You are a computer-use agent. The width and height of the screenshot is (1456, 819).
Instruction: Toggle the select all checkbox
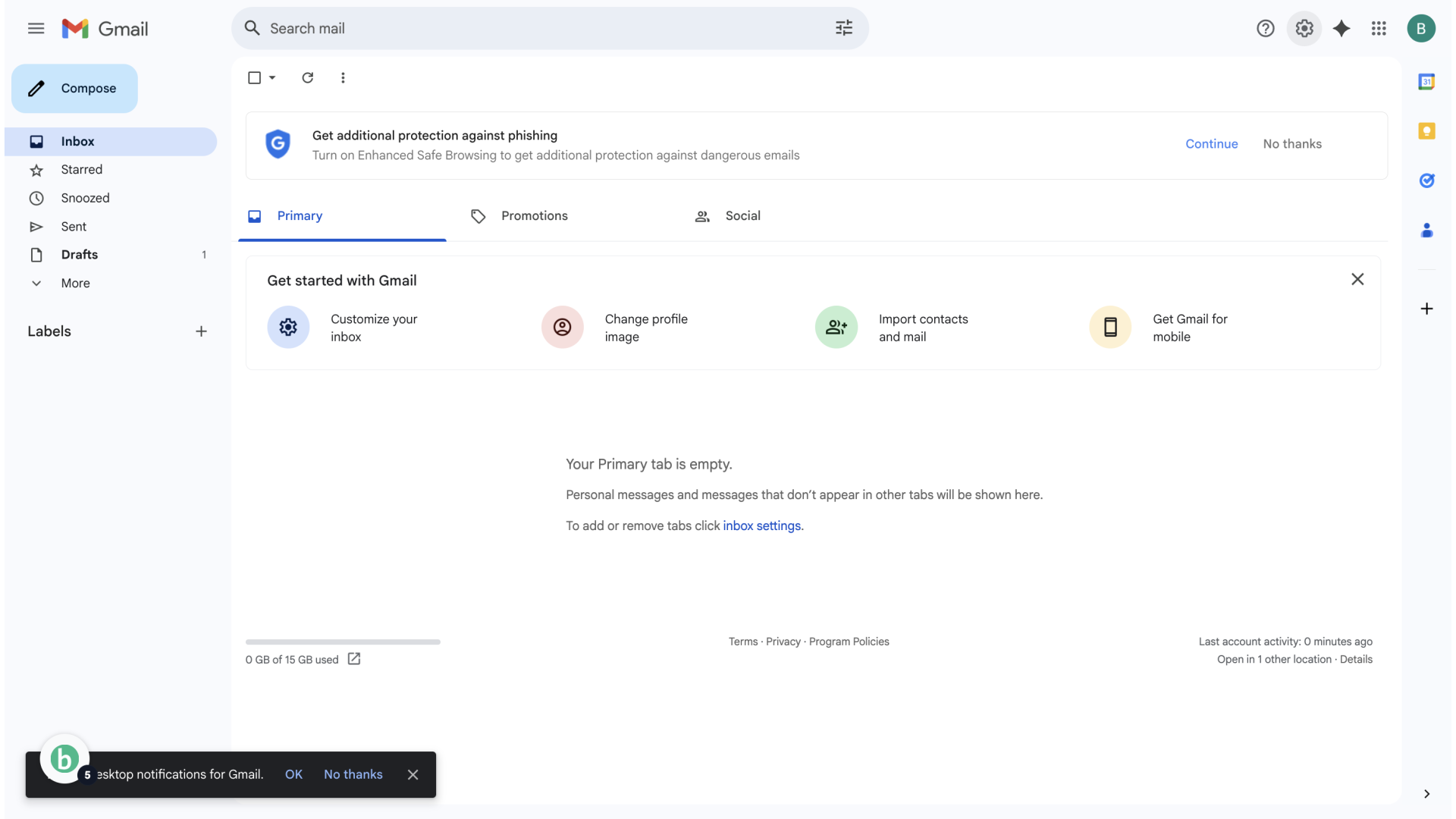tap(254, 77)
